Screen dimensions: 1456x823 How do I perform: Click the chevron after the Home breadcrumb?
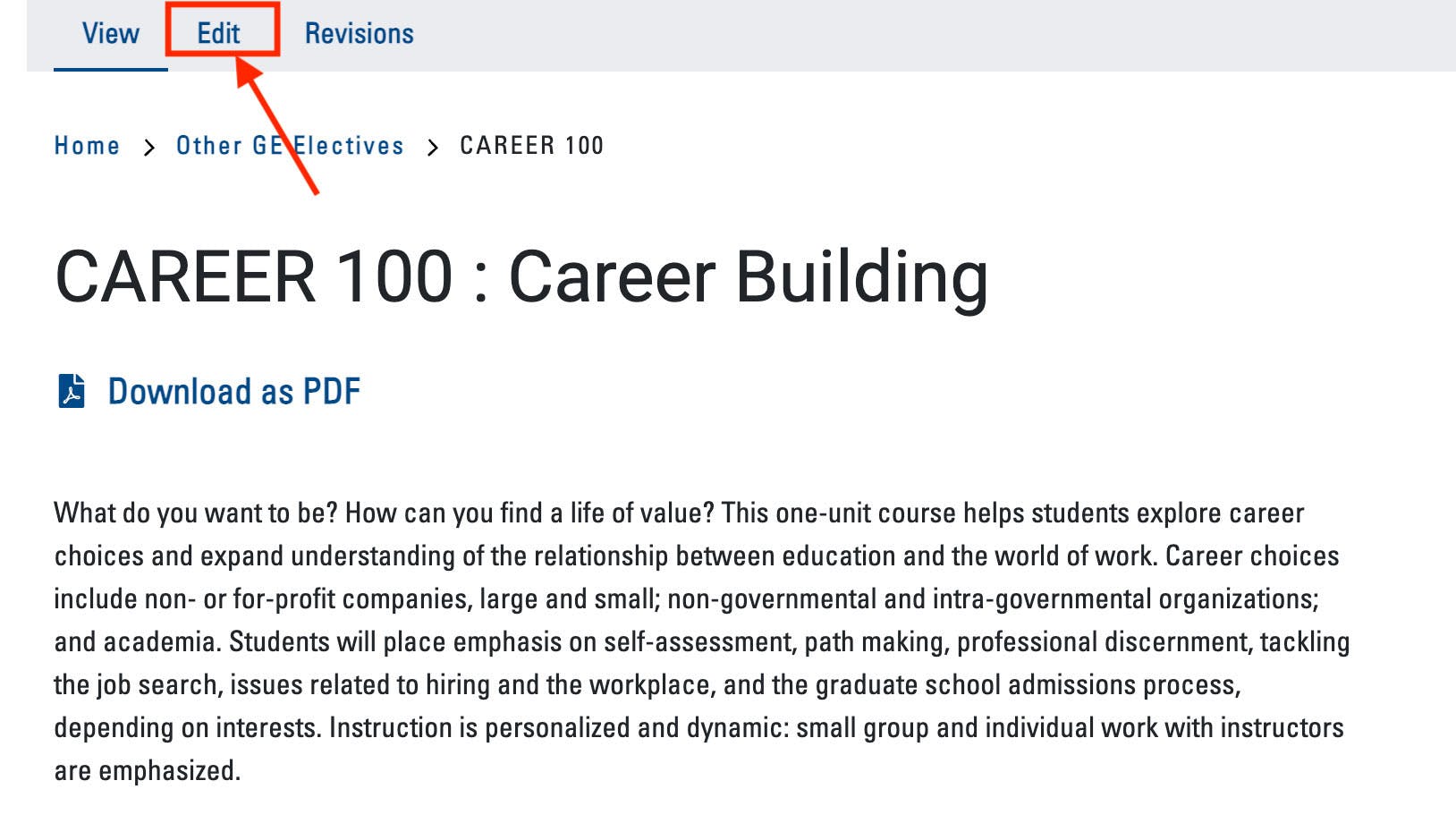coord(148,147)
